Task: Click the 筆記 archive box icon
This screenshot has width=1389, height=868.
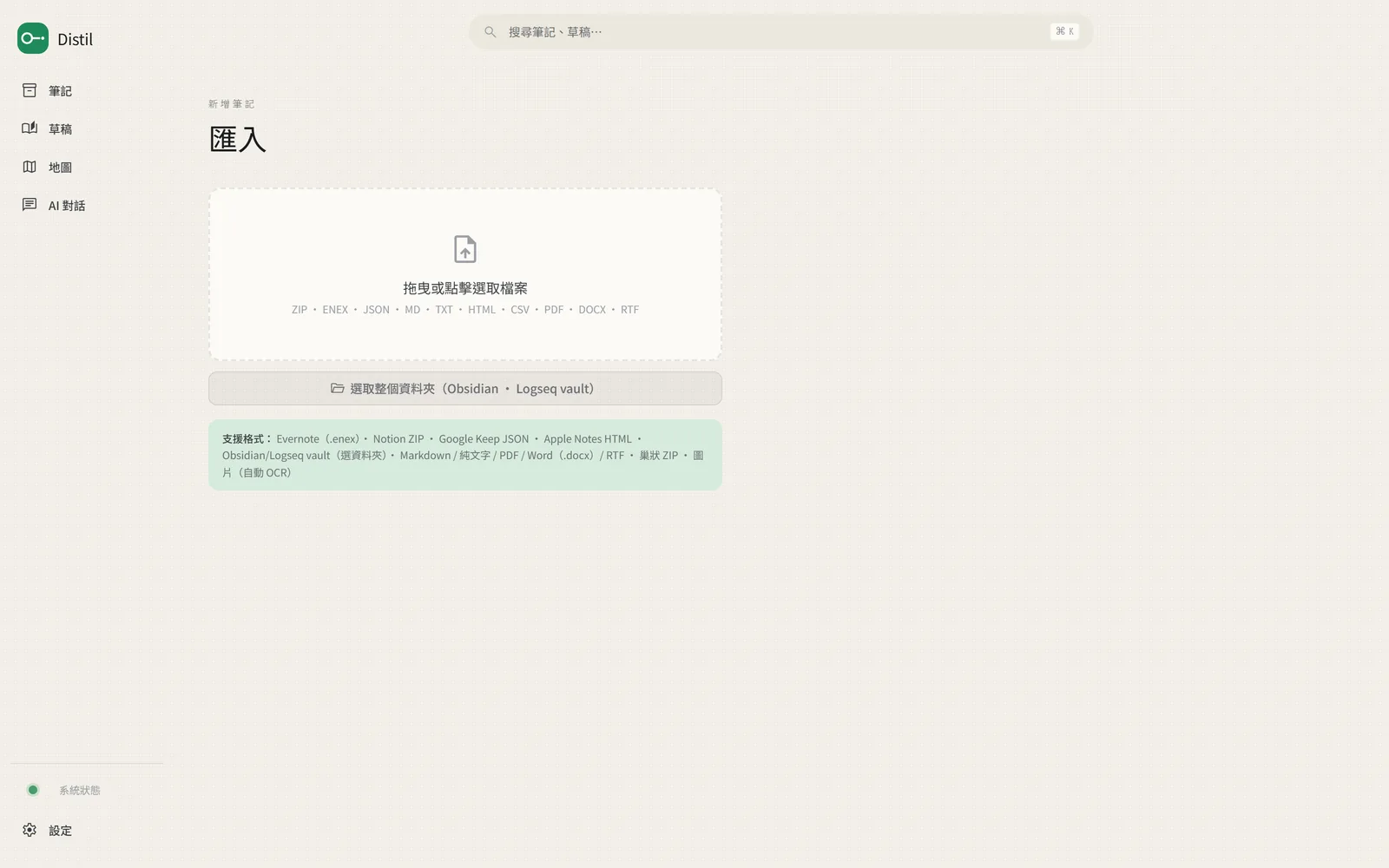Action: 30,90
